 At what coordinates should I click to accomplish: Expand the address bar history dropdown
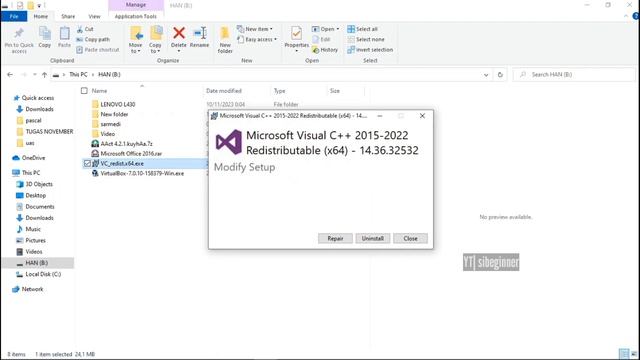(486, 75)
